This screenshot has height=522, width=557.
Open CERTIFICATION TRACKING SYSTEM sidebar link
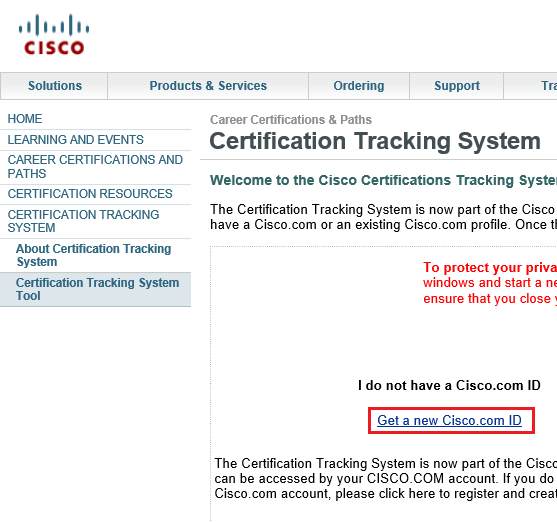(x=83, y=221)
